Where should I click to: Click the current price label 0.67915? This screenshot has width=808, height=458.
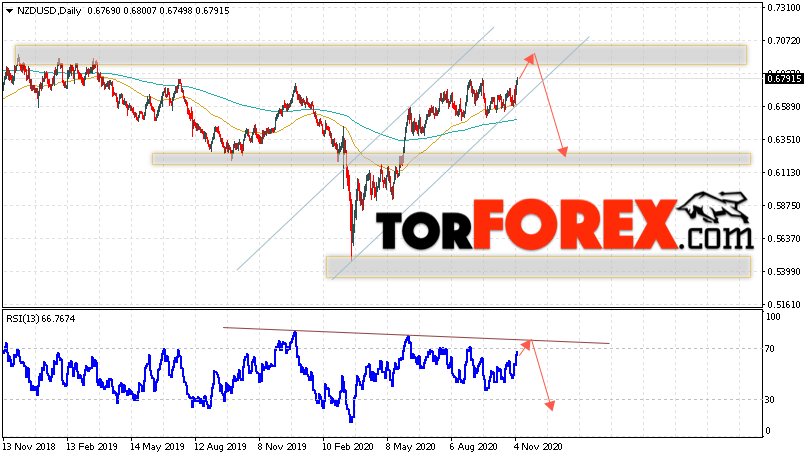(x=784, y=79)
